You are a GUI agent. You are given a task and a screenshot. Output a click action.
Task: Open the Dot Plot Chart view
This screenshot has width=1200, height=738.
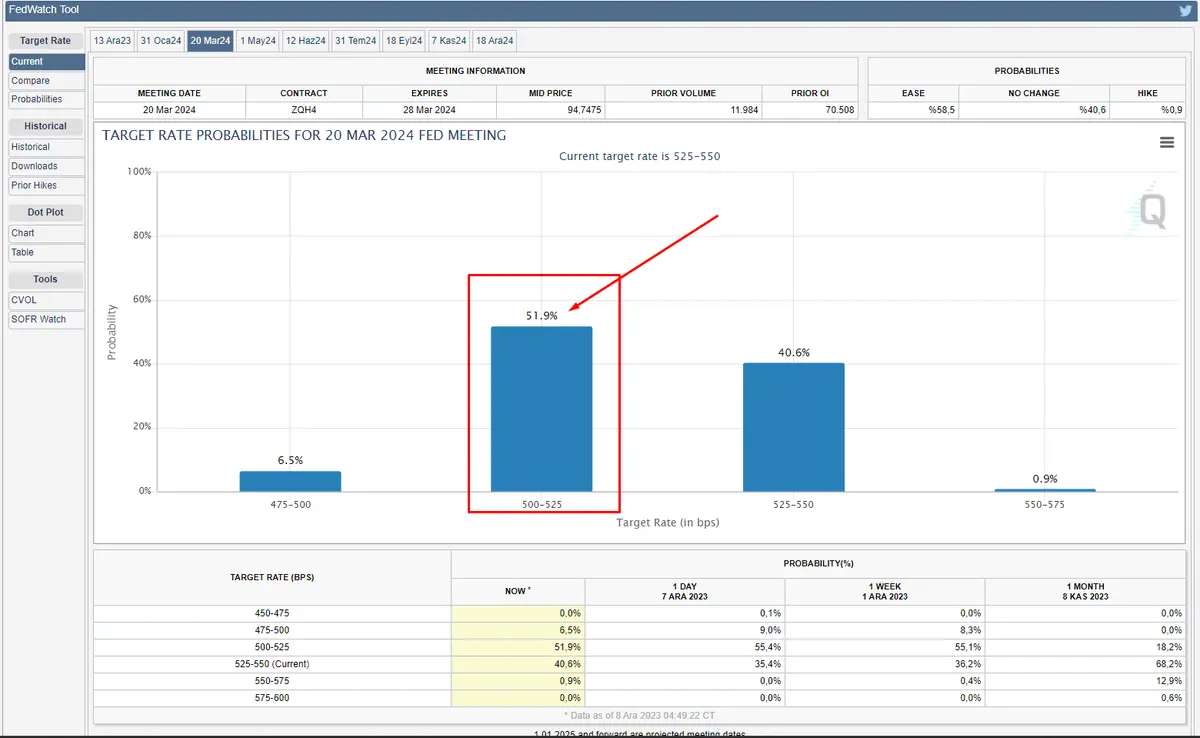pyautogui.click(x=23, y=233)
